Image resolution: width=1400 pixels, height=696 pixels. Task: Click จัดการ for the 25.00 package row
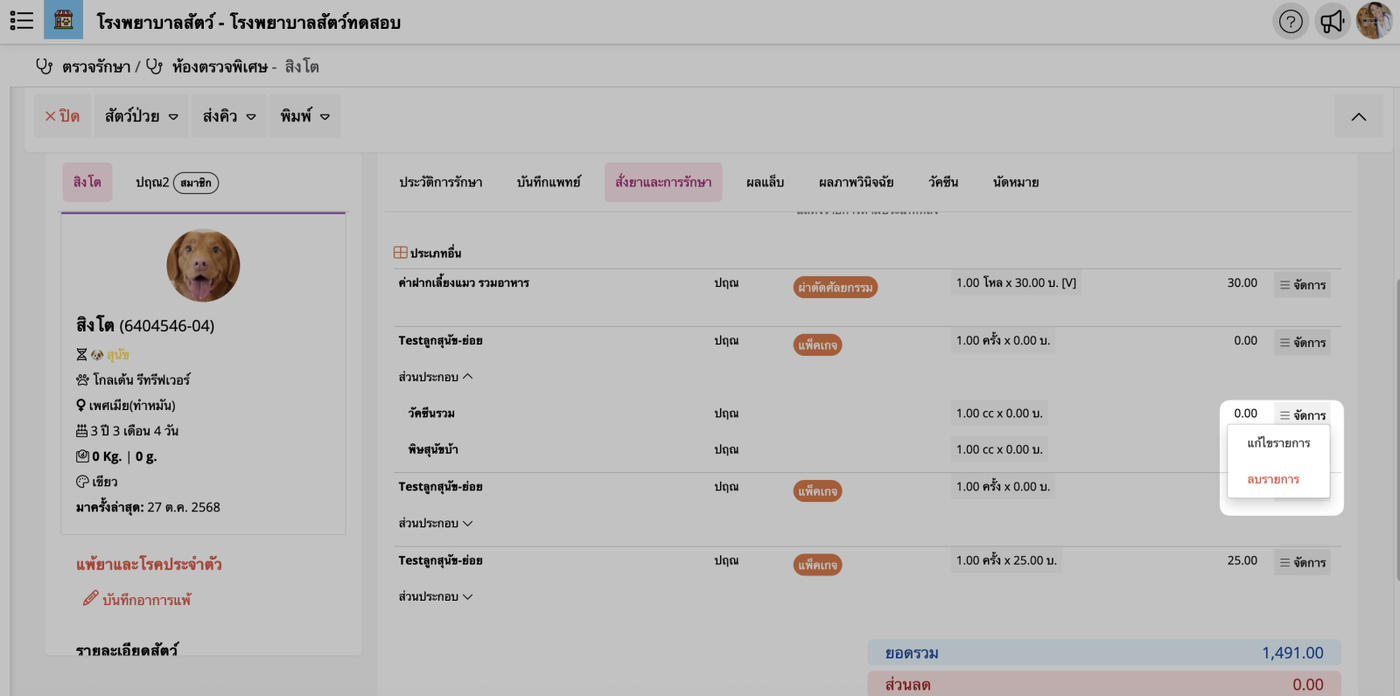[1302, 562]
